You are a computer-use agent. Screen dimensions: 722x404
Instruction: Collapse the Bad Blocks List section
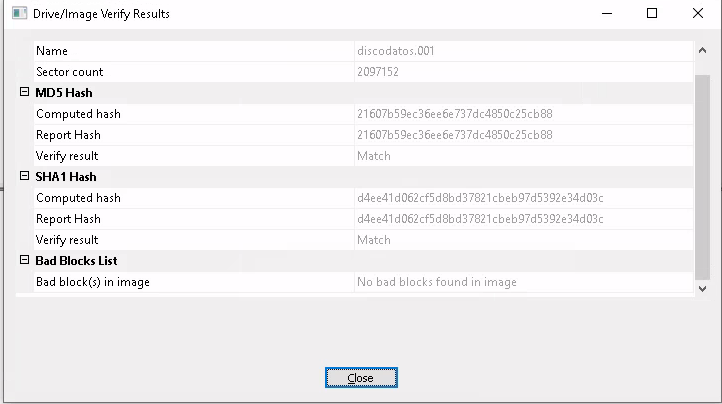(x=24, y=260)
